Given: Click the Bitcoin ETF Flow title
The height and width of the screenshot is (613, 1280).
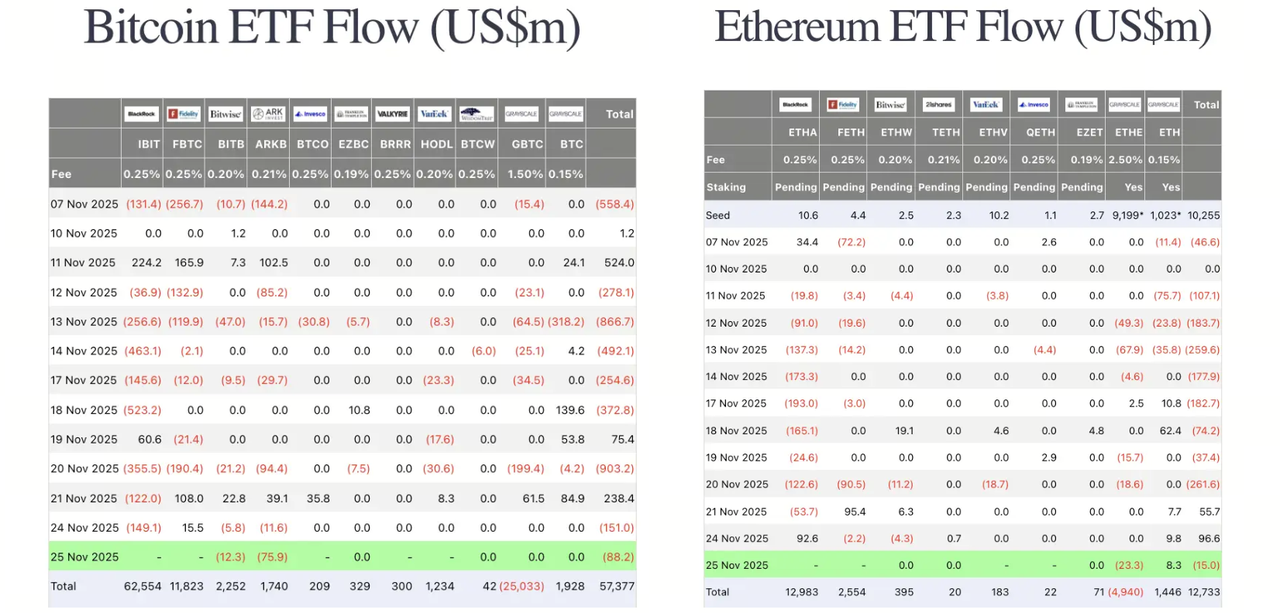Looking at the screenshot, I should [331, 27].
